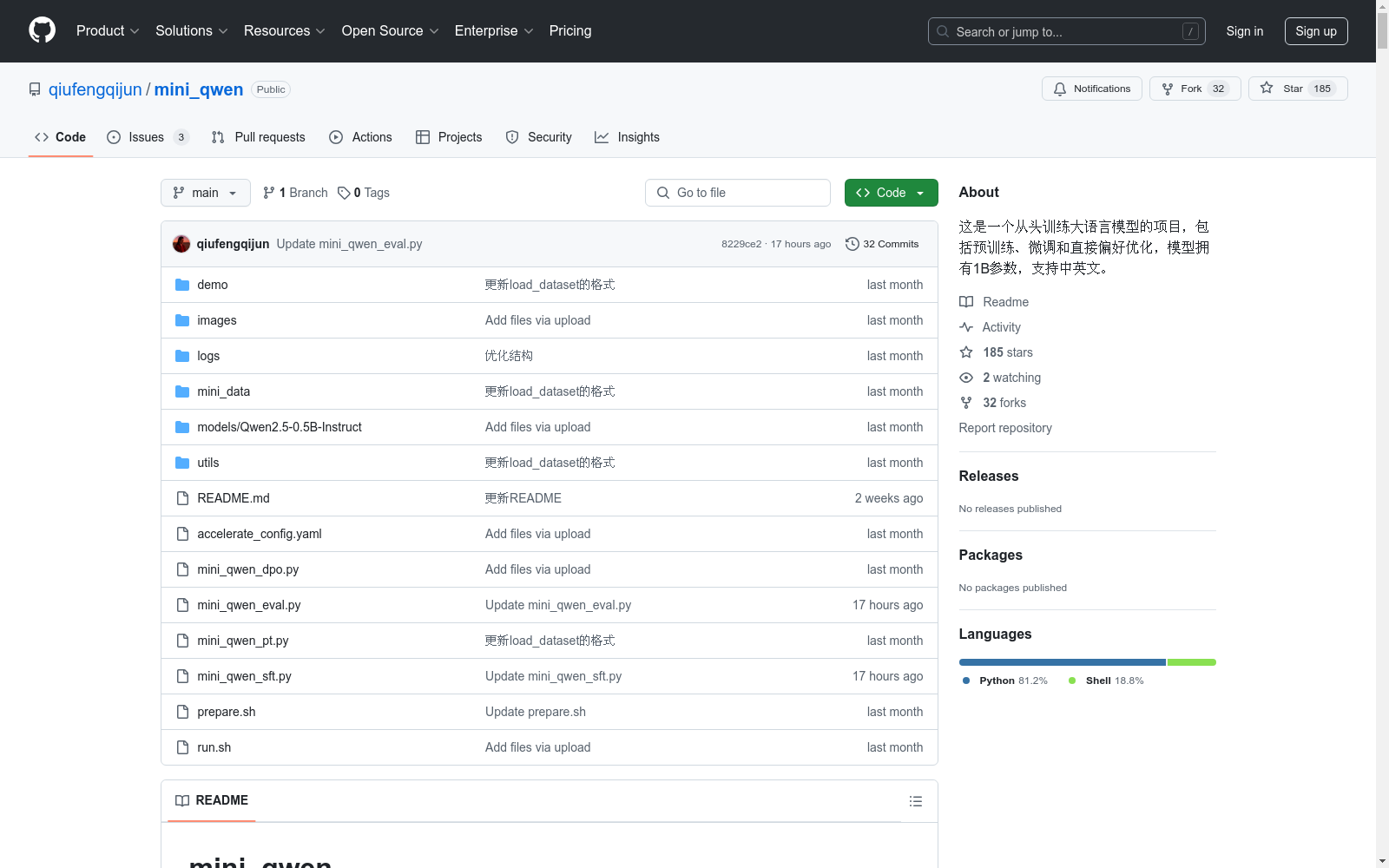
Task: Open mini_qwen_sft.py file
Action: [244, 676]
